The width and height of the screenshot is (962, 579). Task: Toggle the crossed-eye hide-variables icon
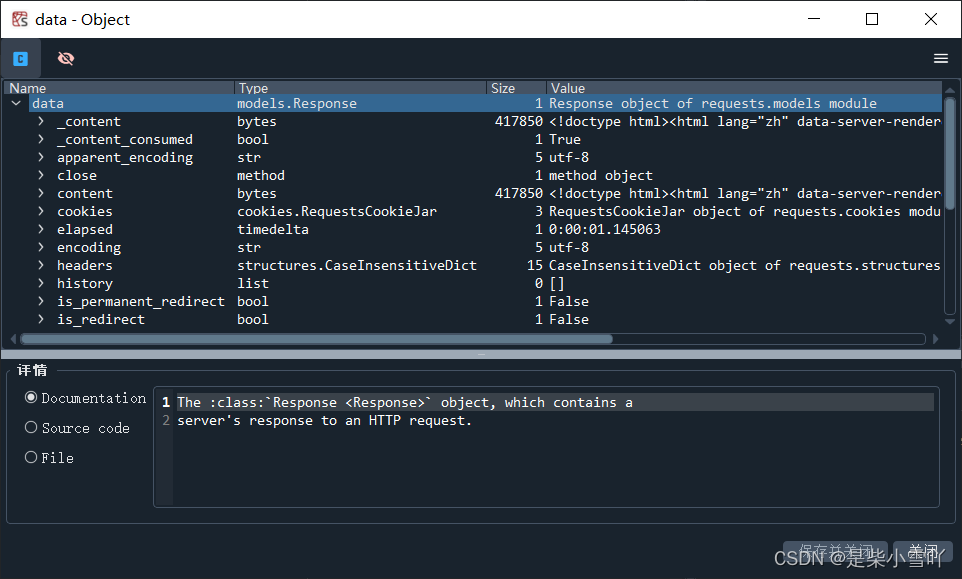pos(65,59)
